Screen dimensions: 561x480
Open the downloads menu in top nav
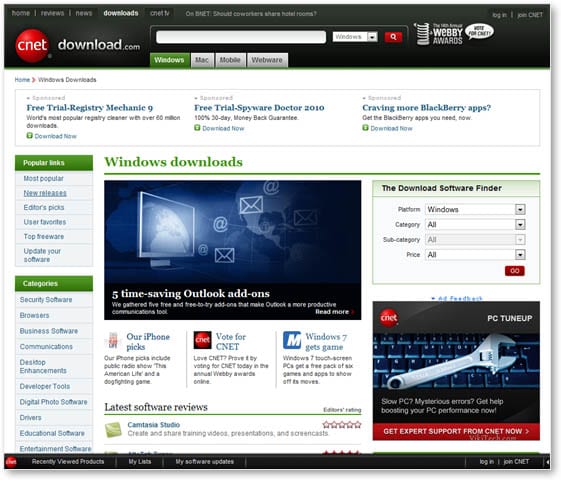(x=121, y=13)
